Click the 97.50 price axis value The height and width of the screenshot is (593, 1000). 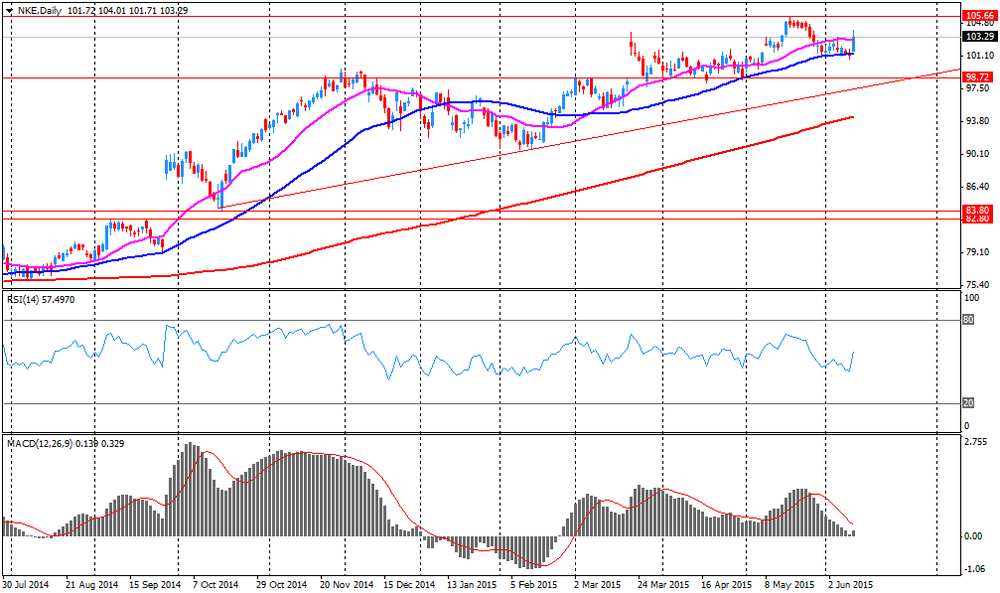(977, 88)
